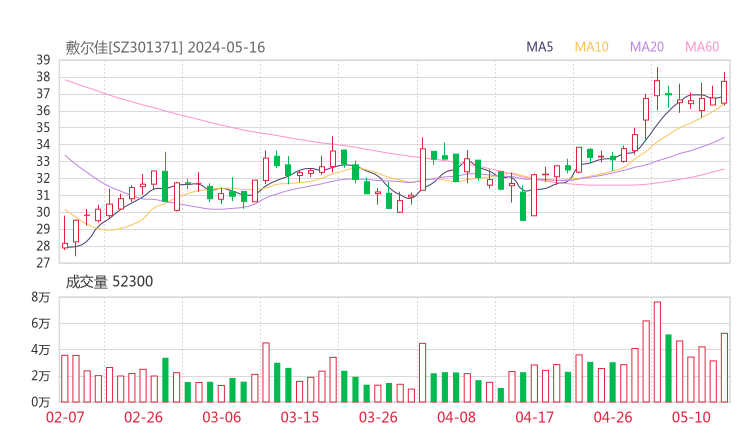The height and width of the screenshot is (440, 740).
Task: Select the MA60 legend label
Action: point(702,47)
